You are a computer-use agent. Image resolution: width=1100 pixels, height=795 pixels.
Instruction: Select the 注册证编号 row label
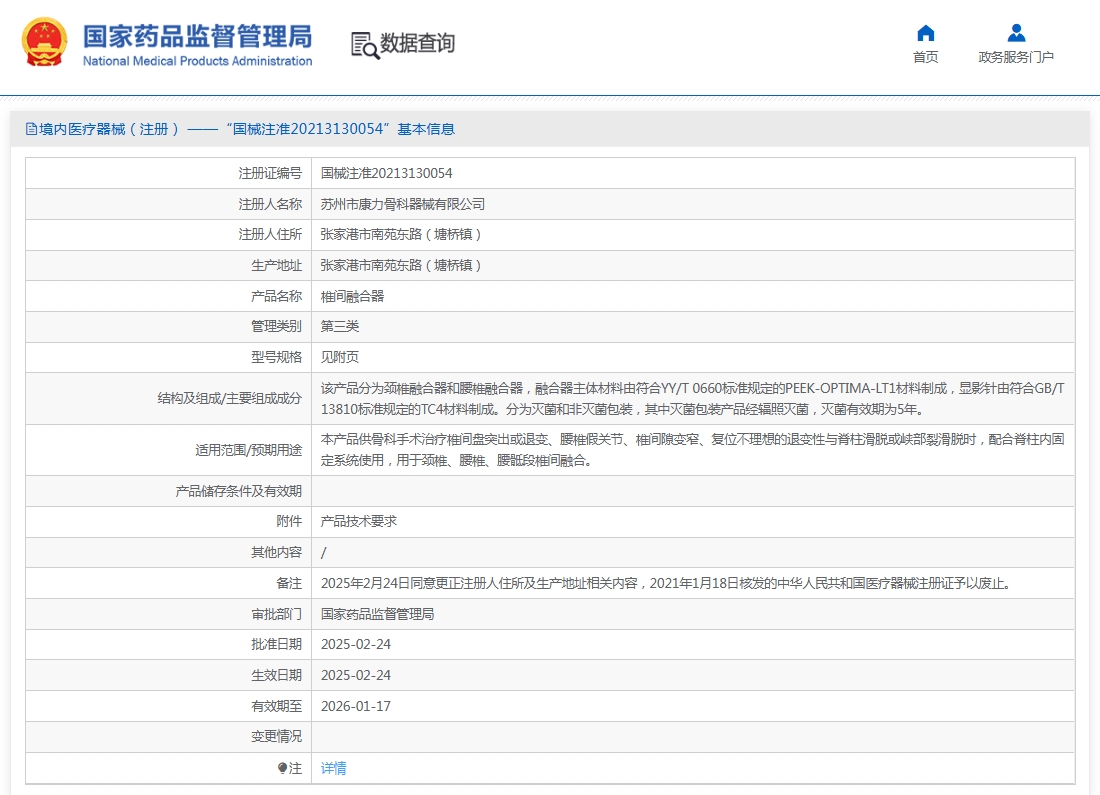270,173
